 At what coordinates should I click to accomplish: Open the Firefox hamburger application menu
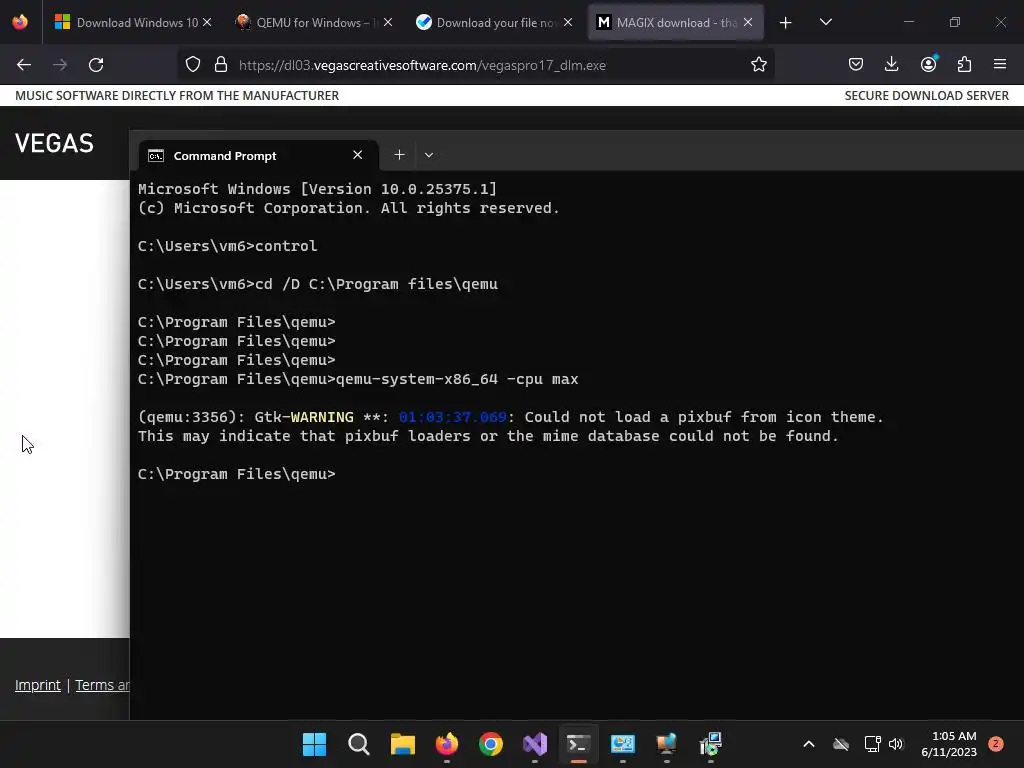tap(1000, 65)
